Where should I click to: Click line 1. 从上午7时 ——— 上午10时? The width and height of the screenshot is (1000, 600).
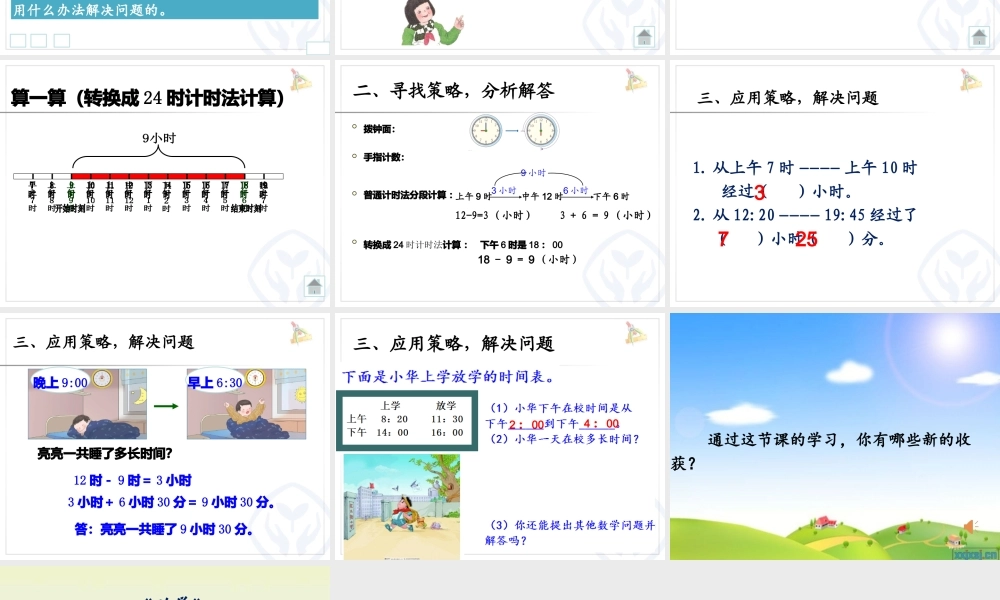click(805, 168)
